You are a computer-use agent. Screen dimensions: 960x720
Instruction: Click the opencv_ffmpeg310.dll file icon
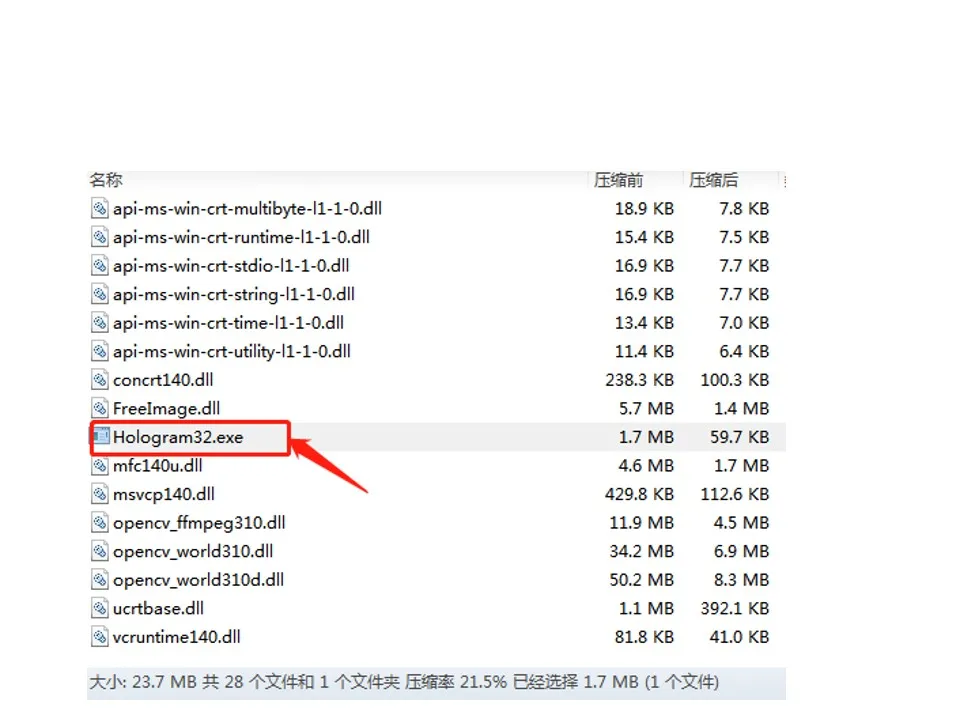pos(100,523)
